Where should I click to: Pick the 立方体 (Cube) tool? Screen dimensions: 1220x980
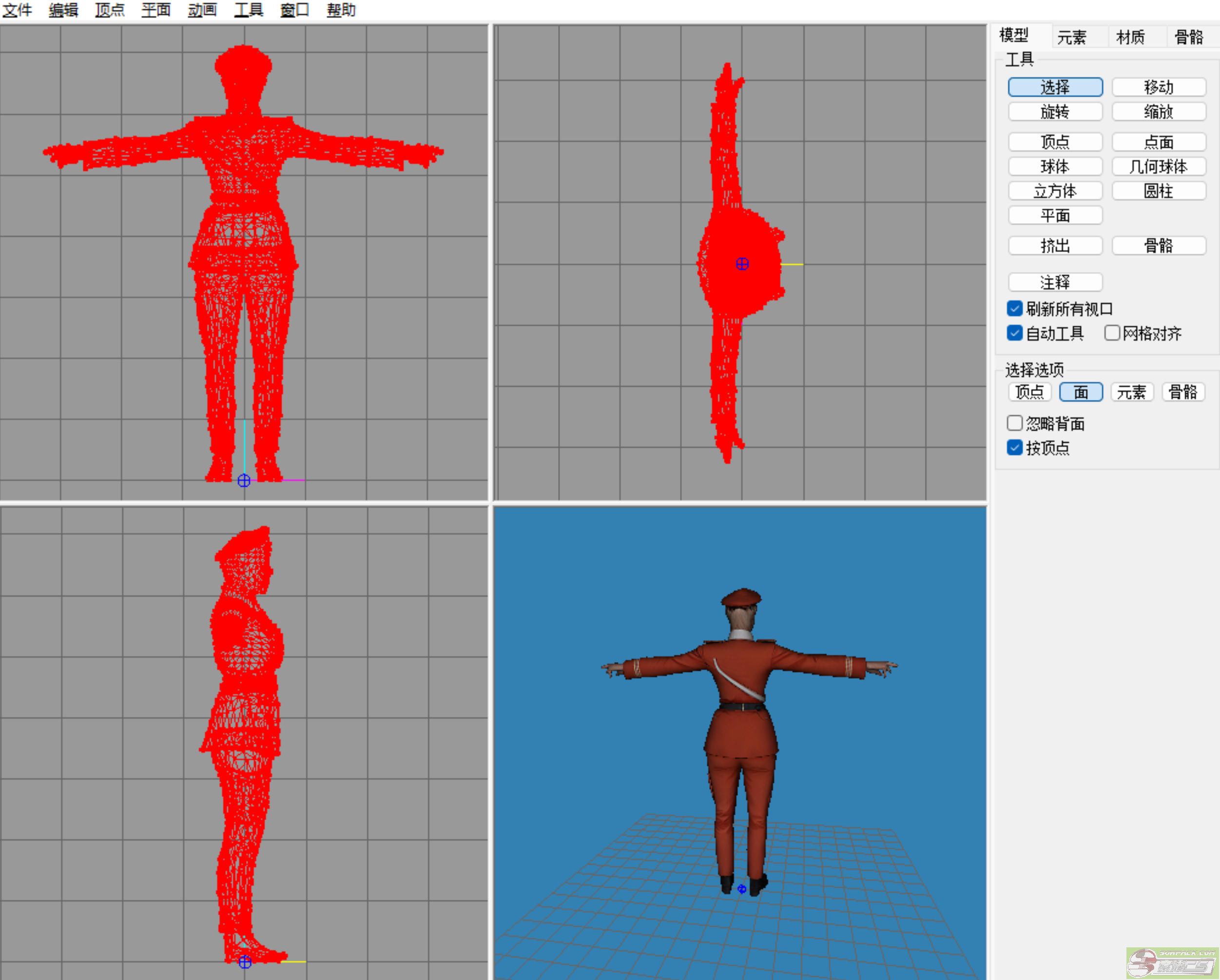(1055, 191)
